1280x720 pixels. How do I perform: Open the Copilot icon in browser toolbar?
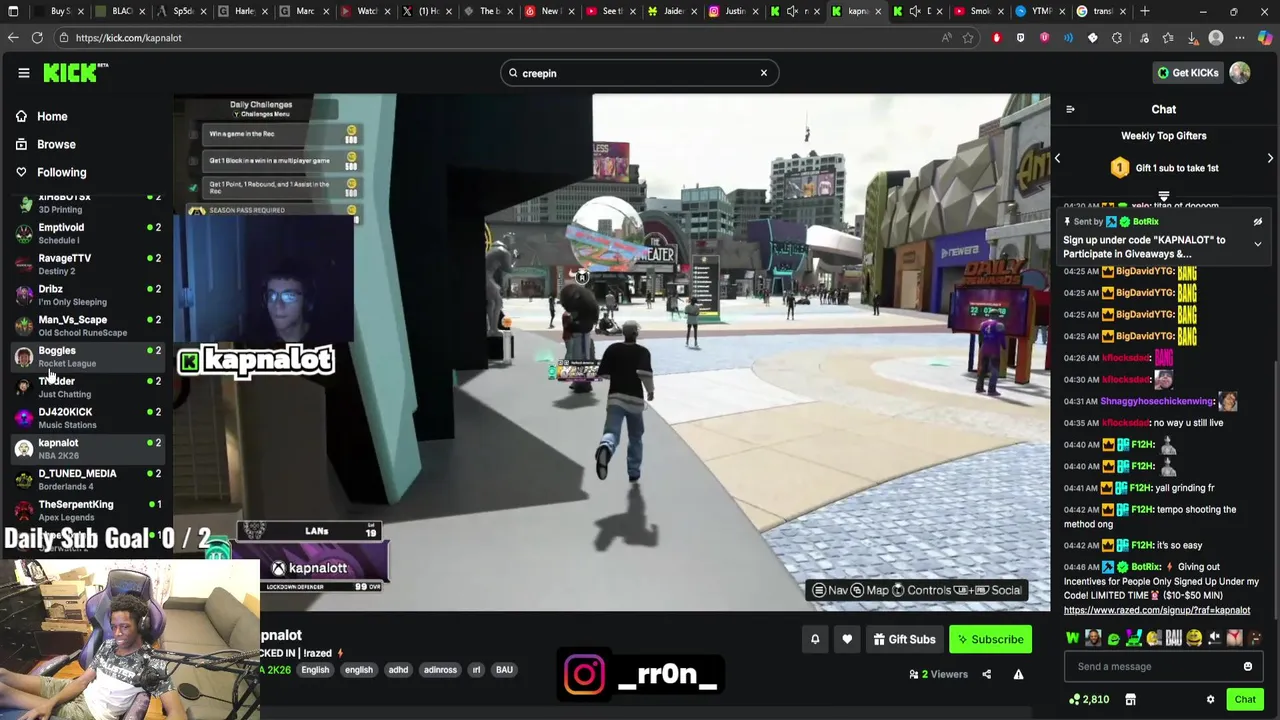point(1265,38)
